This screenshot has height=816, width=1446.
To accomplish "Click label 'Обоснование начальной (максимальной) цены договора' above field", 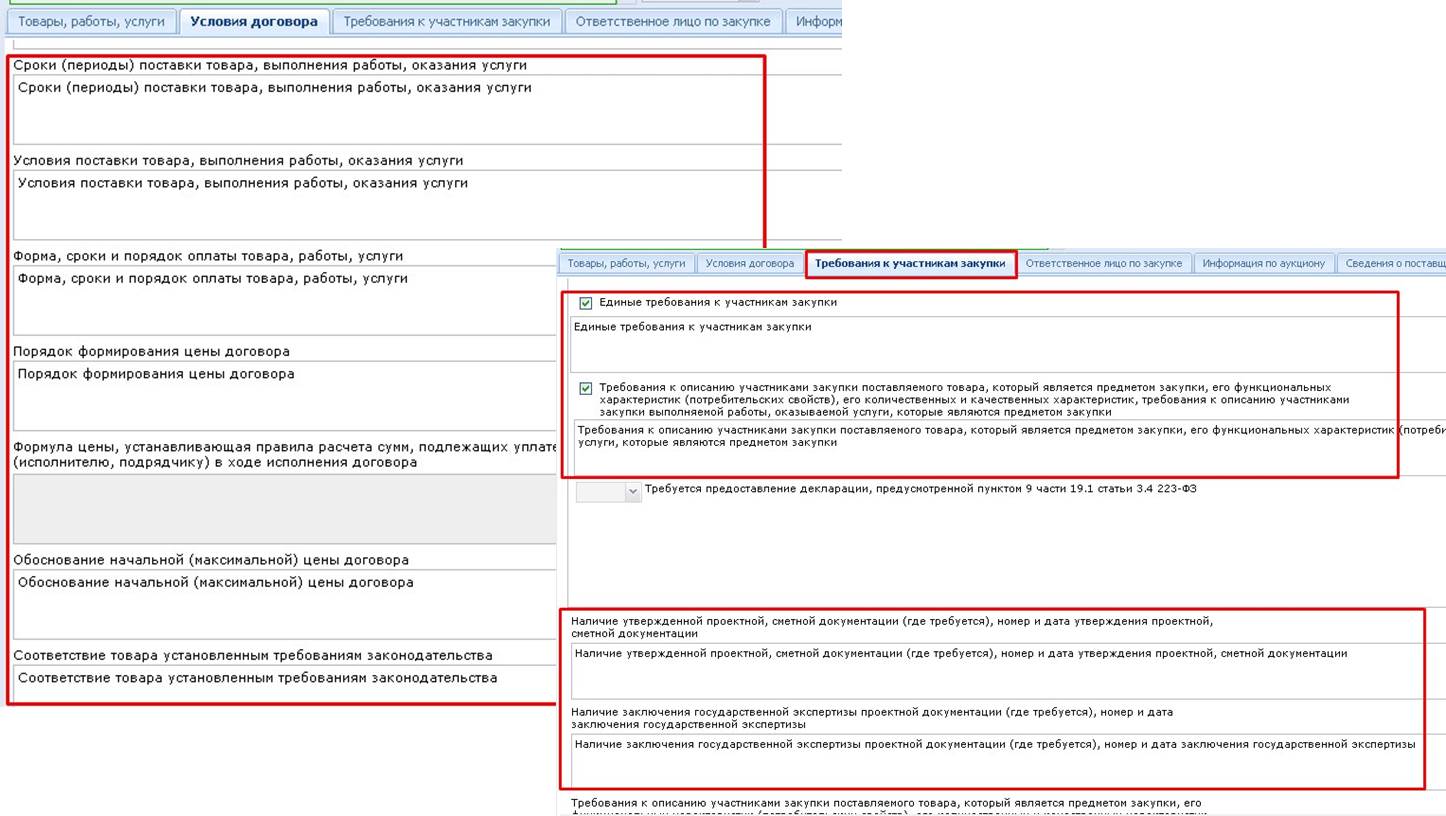I will point(211,560).
